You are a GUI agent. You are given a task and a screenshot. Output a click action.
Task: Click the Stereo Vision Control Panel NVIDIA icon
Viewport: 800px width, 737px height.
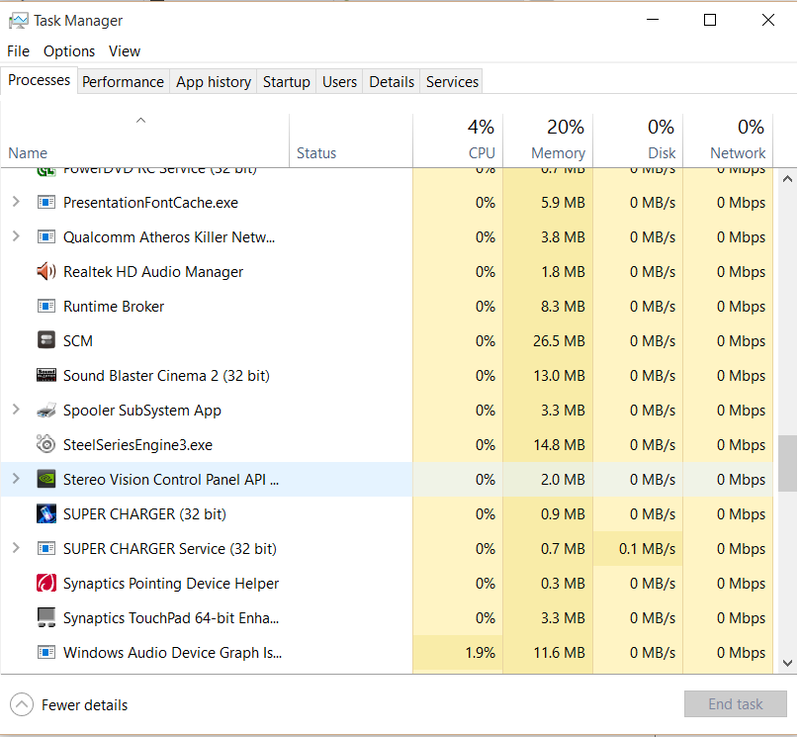tap(46, 479)
